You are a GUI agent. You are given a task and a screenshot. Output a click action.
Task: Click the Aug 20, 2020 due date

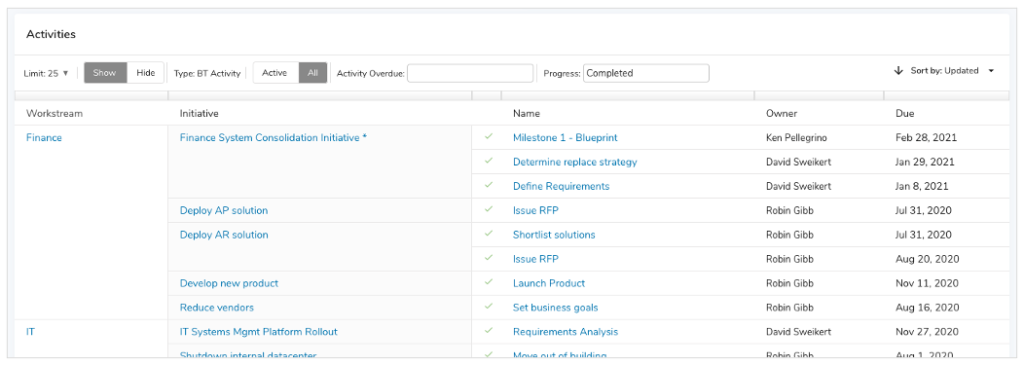pos(927,259)
